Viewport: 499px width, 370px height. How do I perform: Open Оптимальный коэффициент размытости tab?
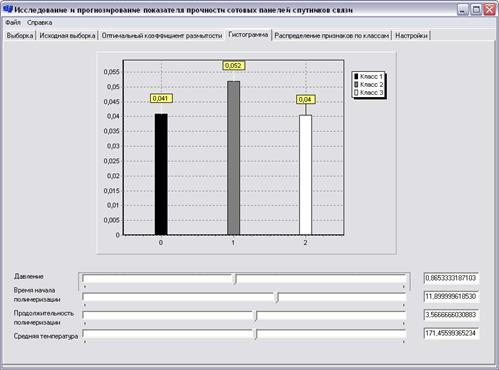[162, 36]
